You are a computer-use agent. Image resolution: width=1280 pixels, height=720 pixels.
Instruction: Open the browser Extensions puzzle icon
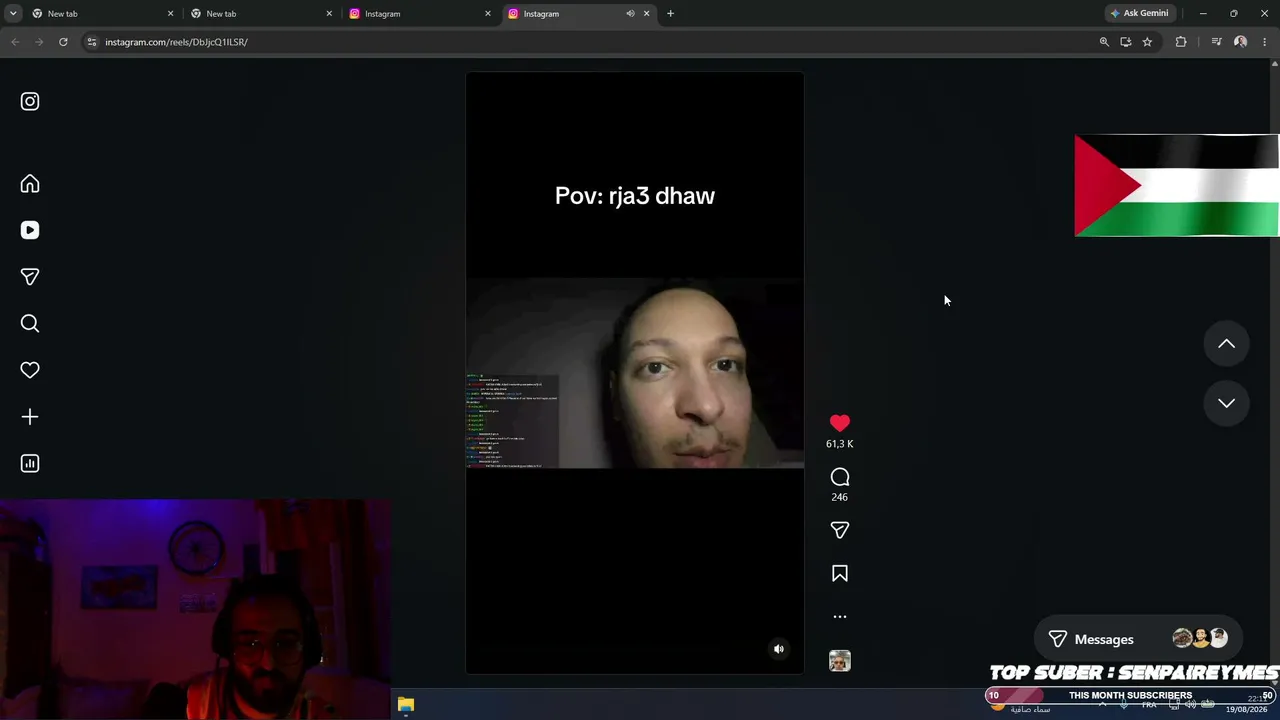[1181, 42]
